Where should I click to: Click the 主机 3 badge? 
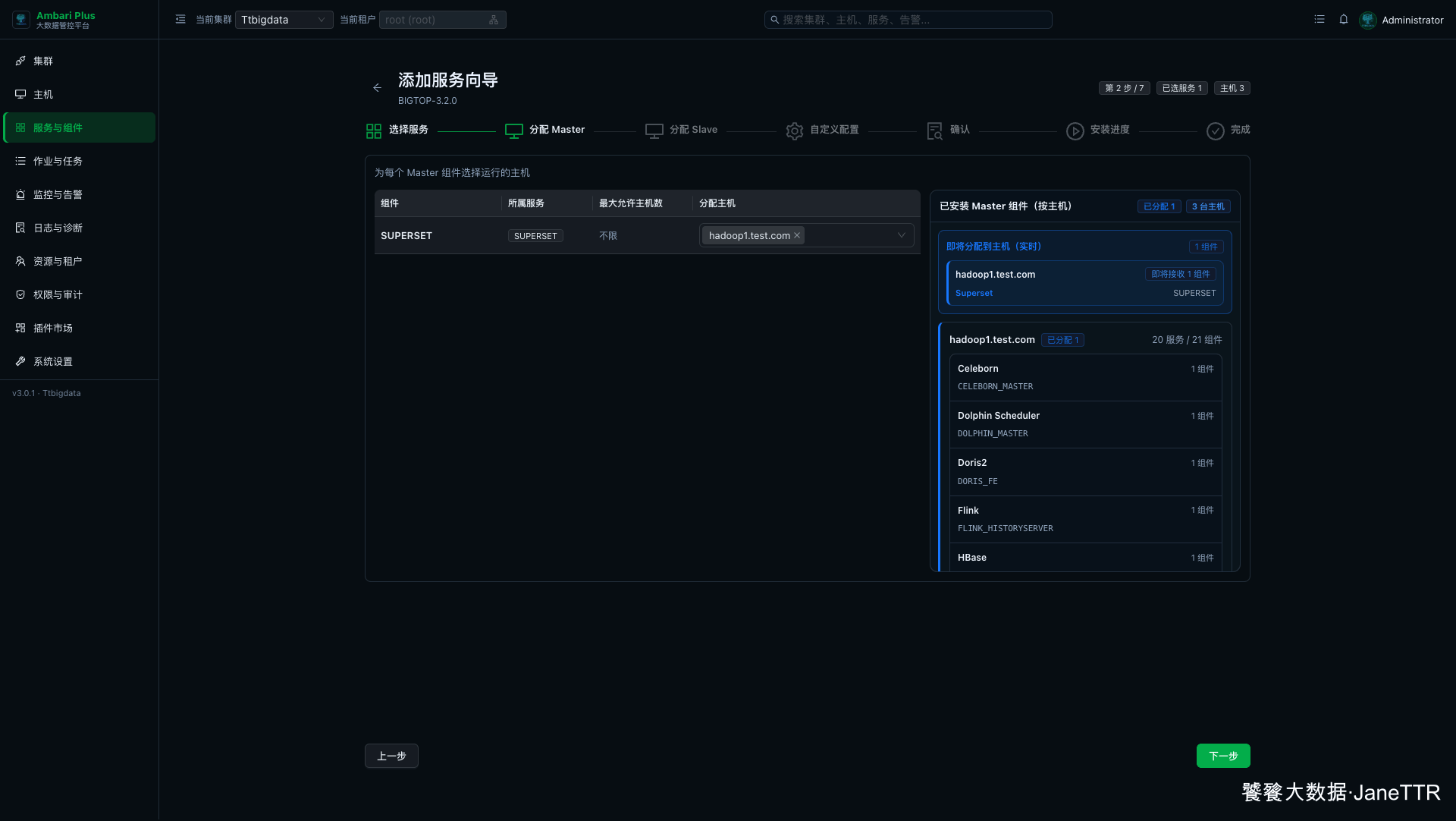click(1232, 88)
